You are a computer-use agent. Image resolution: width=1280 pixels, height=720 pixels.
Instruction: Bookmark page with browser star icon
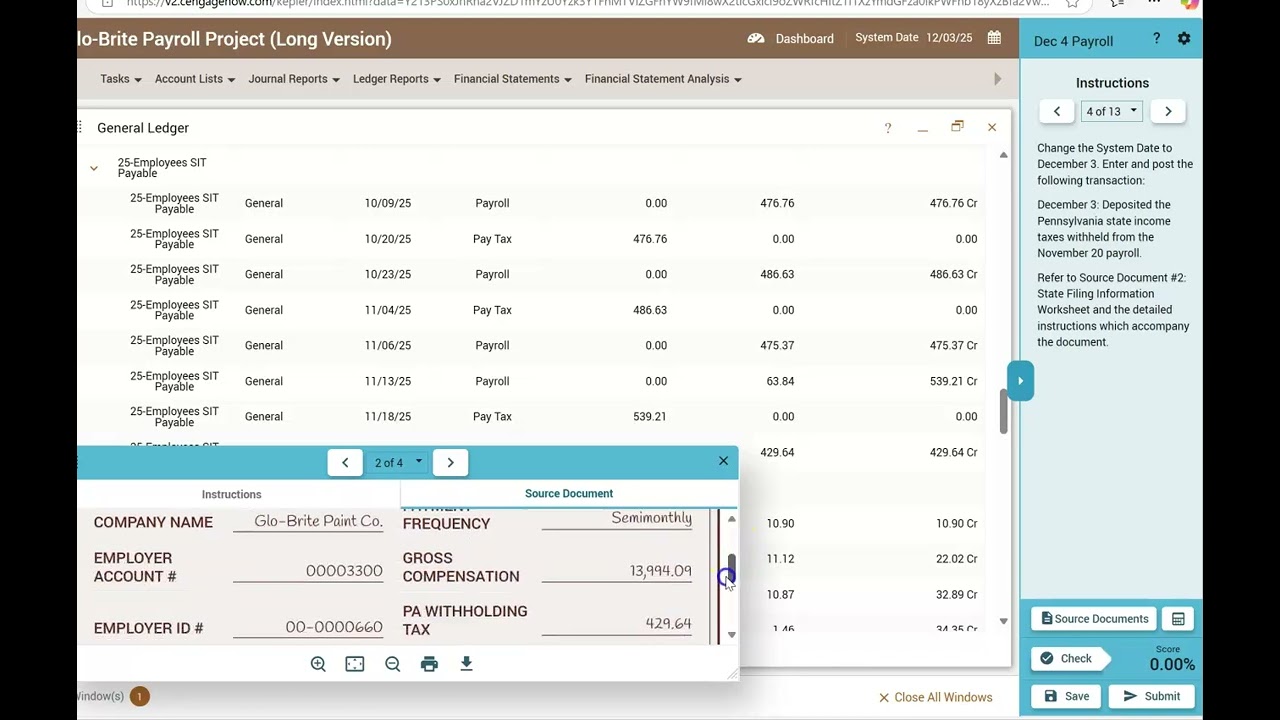click(x=1072, y=3)
